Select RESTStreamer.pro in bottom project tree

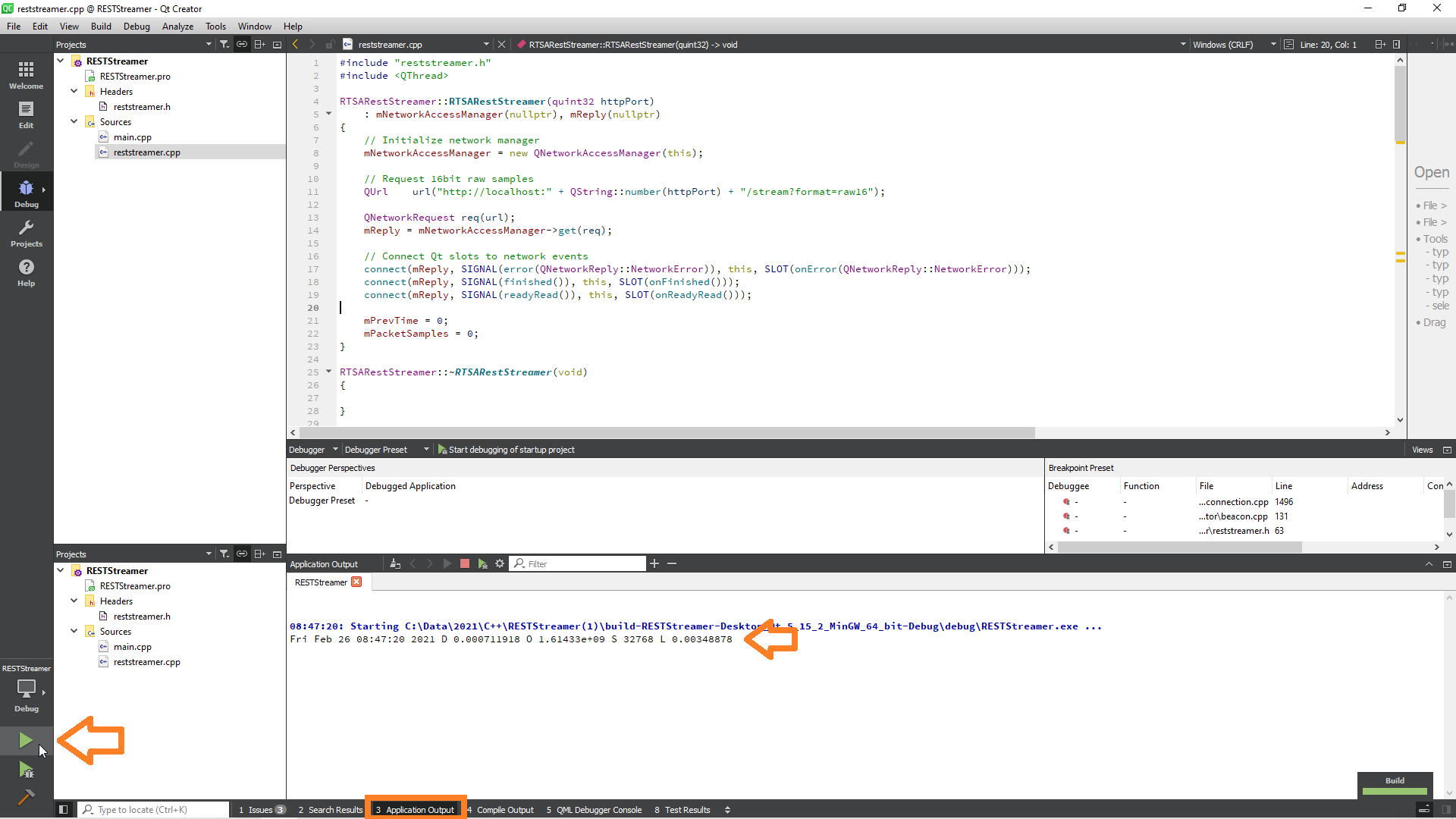[x=135, y=585]
